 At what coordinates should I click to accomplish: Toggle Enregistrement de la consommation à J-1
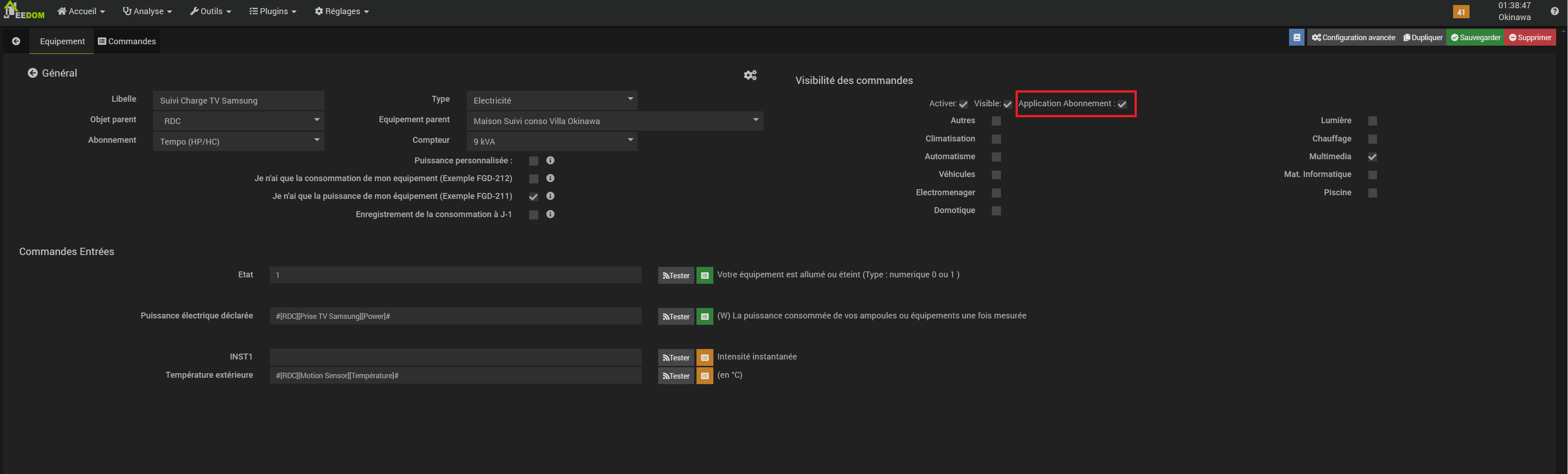tap(533, 215)
